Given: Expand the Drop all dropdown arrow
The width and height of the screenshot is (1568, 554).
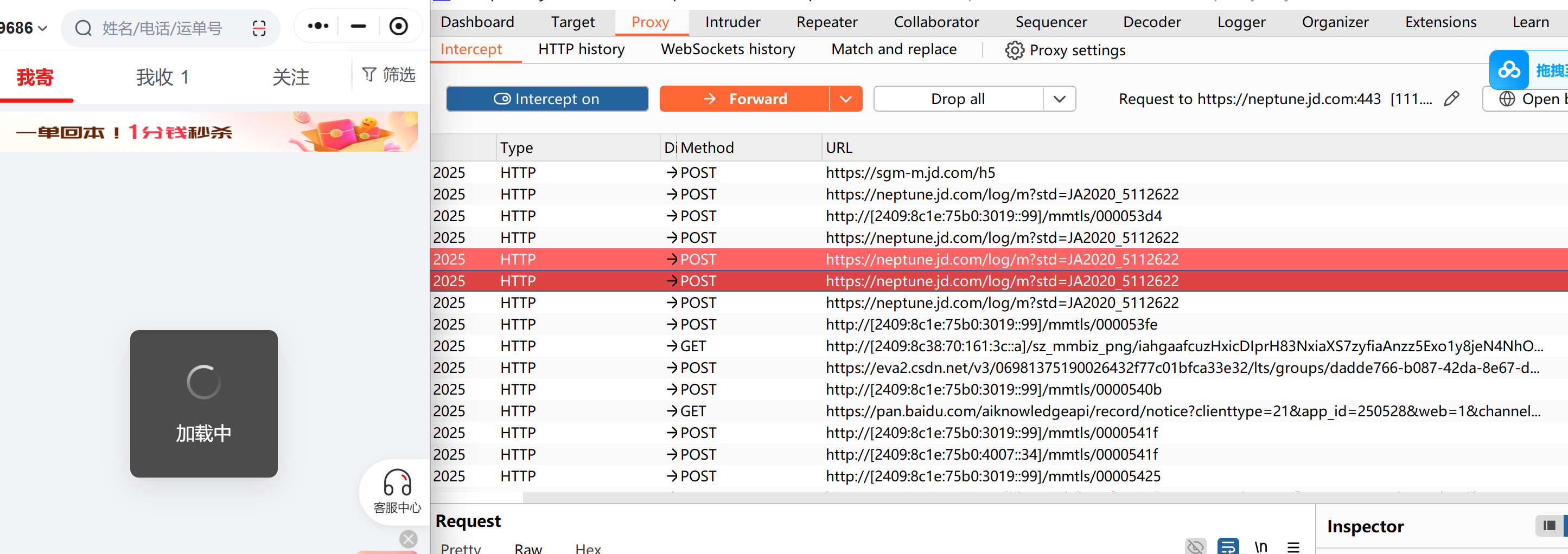Looking at the screenshot, I should (1060, 99).
